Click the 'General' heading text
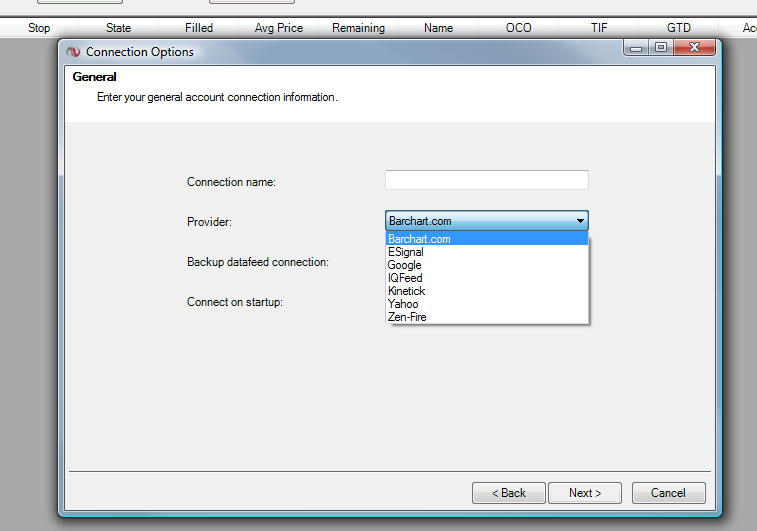 click(x=95, y=77)
